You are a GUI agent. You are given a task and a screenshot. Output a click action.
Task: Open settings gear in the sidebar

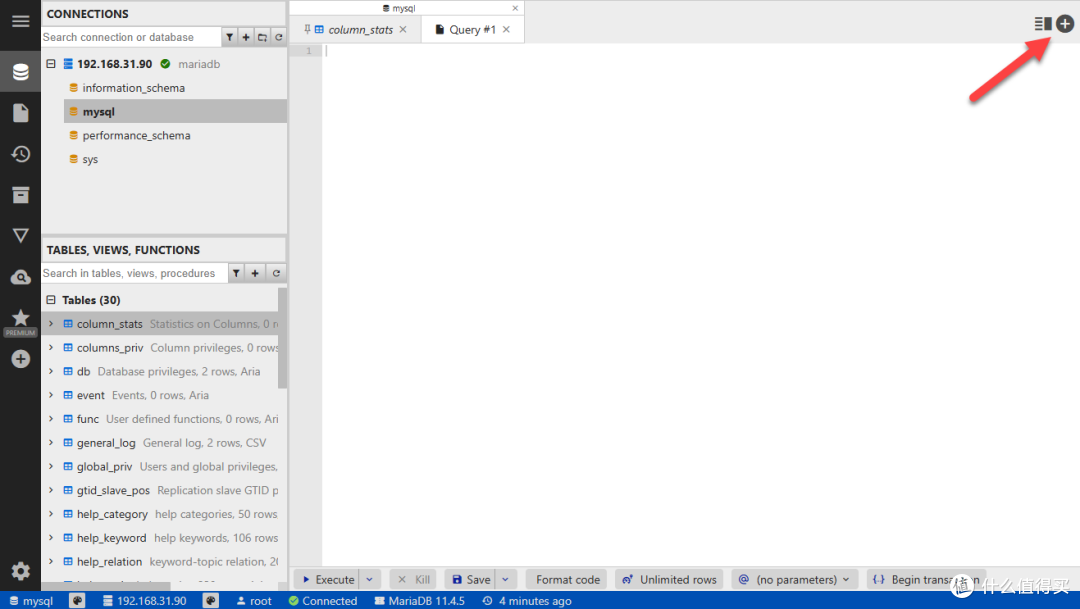21,570
